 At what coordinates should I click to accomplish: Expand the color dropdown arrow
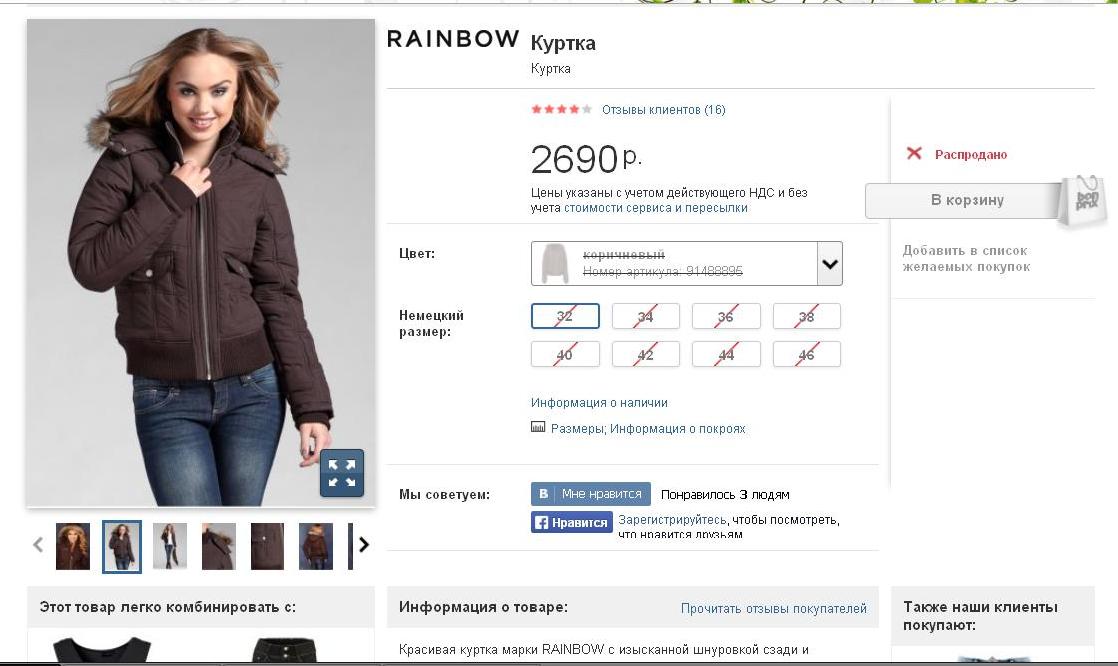click(x=829, y=264)
